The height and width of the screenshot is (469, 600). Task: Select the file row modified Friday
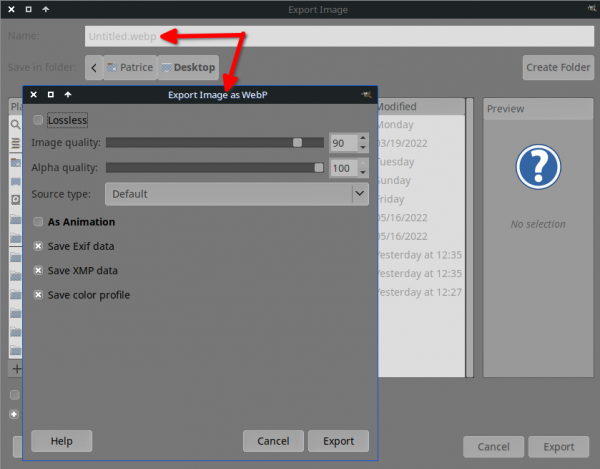pos(421,199)
